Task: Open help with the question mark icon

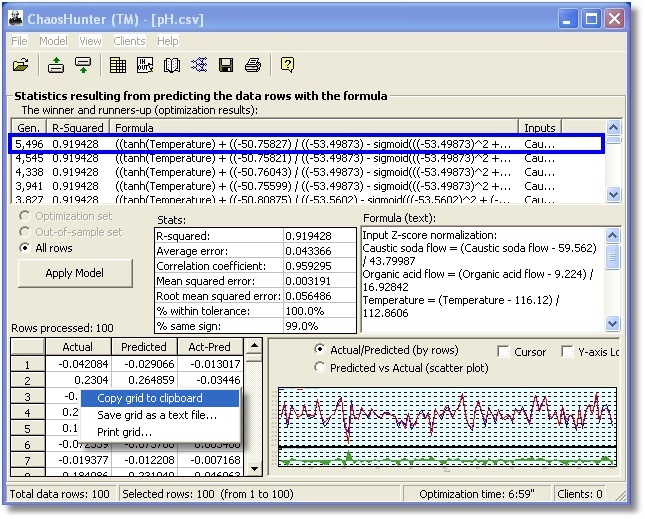Action: point(287,65)
